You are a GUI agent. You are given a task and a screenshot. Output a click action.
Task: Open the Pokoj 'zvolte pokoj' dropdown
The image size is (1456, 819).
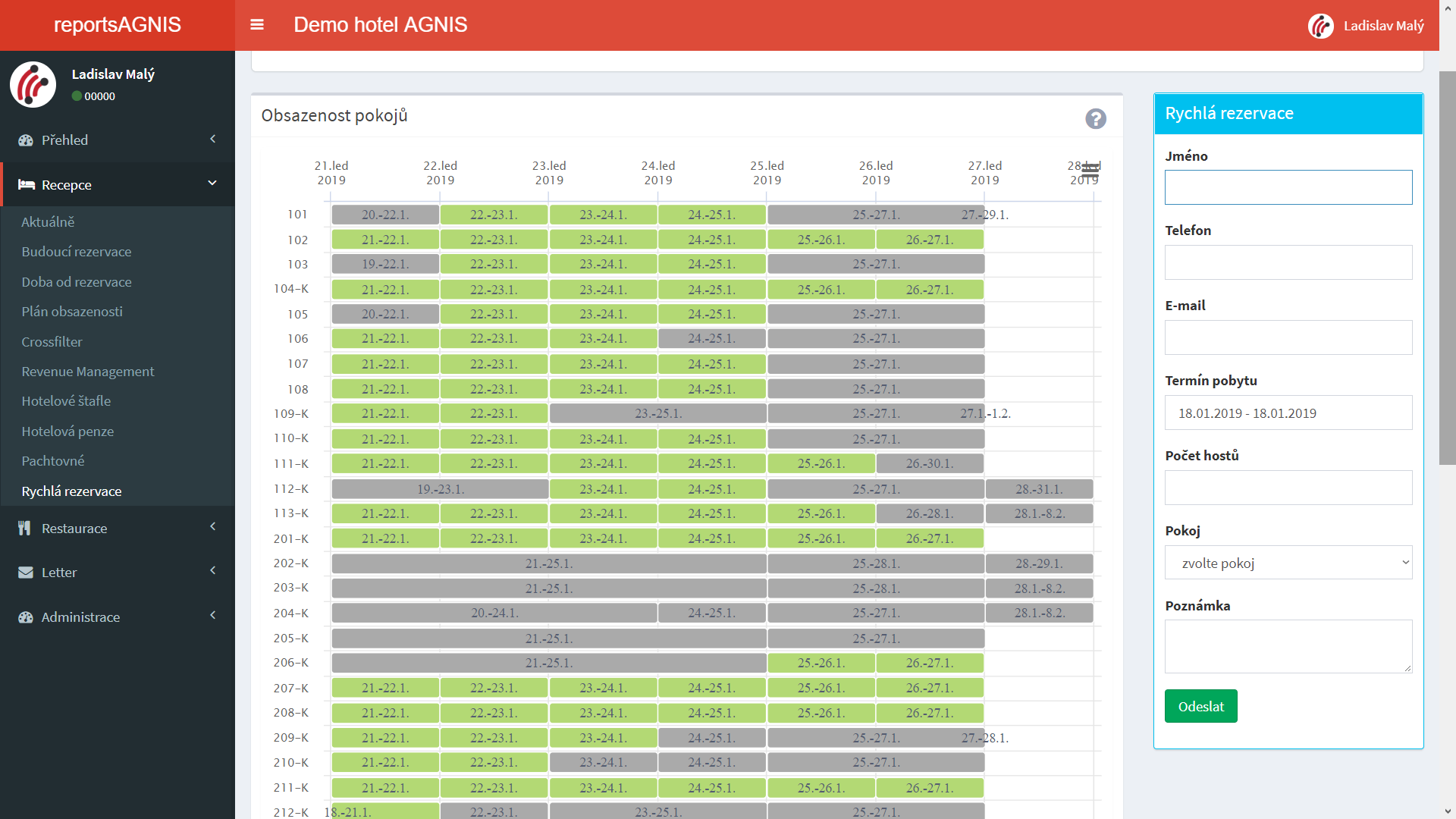tap(1288, 563)
